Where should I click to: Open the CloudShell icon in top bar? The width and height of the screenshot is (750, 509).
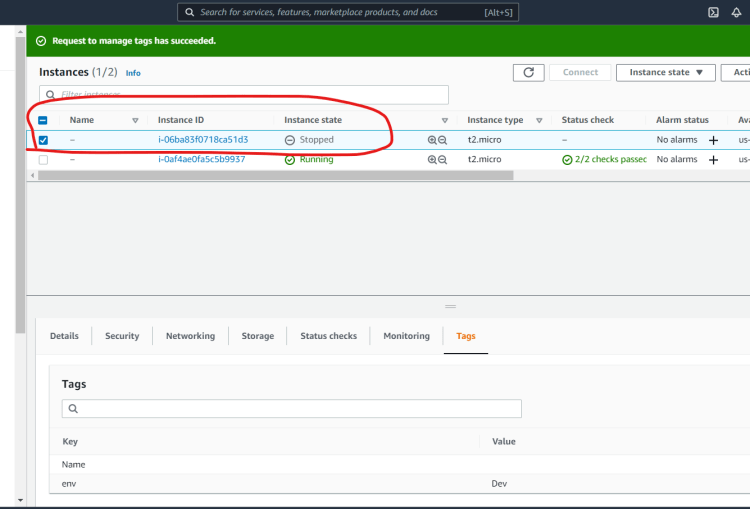[713, 12]
